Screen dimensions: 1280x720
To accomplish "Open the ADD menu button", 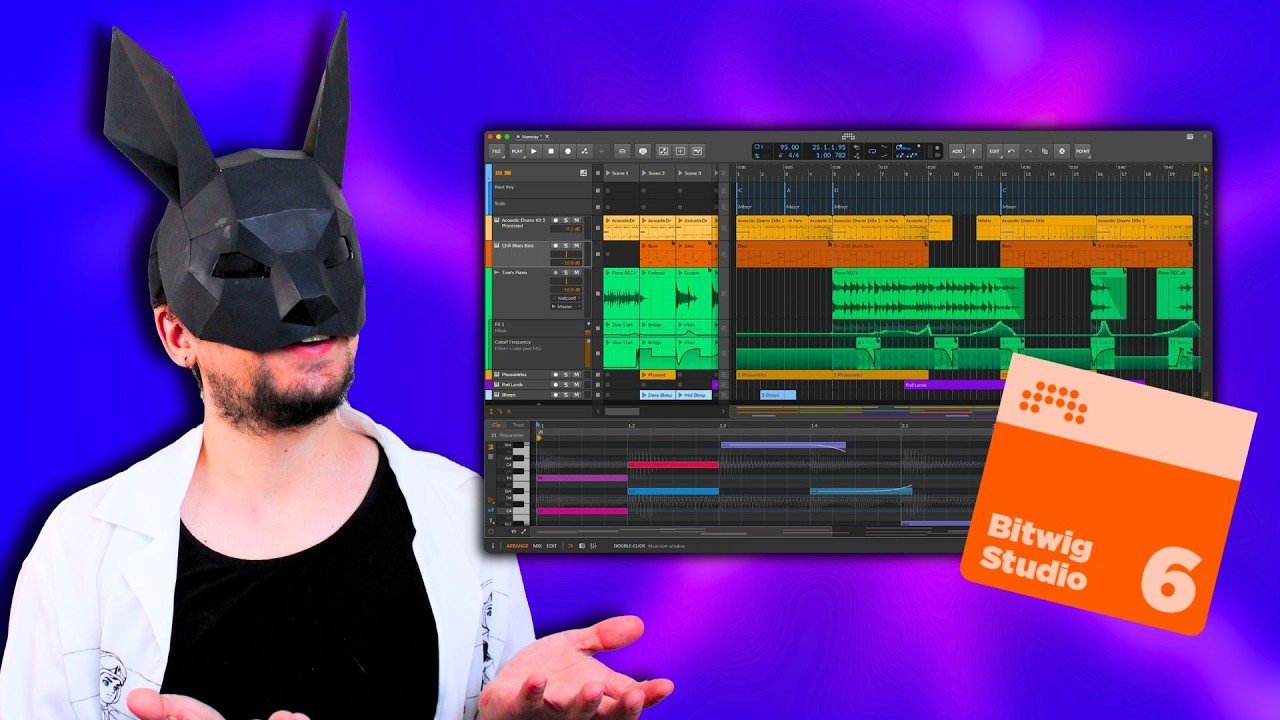I will tap(957, 151).
